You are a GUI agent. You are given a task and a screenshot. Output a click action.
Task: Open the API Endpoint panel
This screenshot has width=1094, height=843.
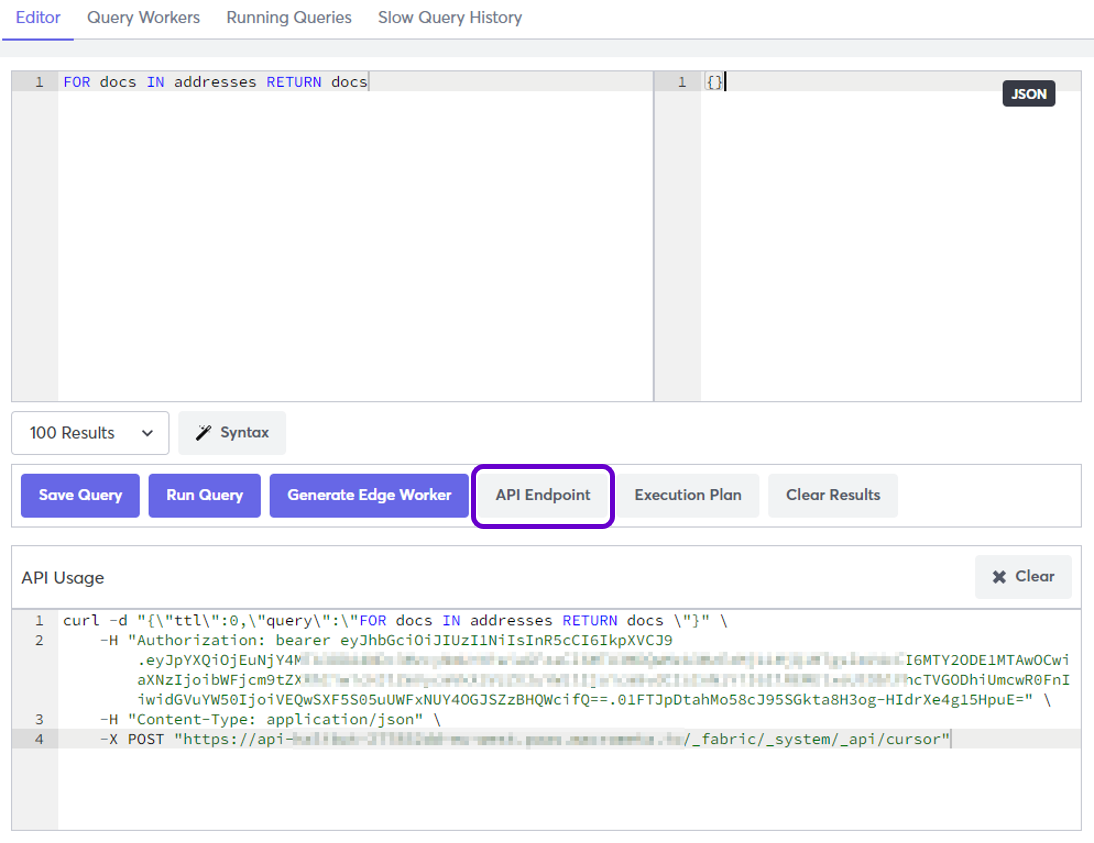click(x=541, y=495)
